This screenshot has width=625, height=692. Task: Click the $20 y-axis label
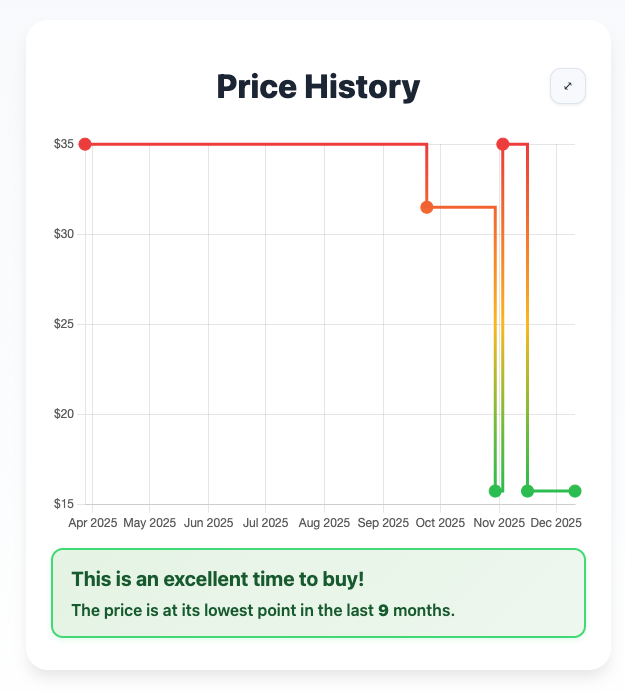[63, 414]
